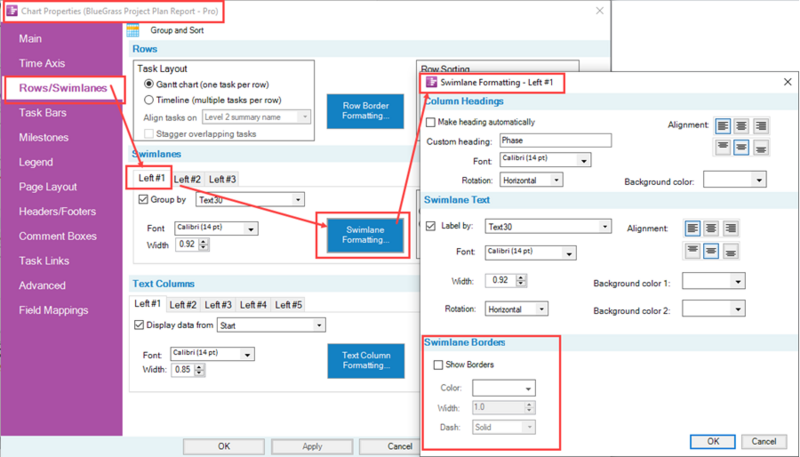Screen dimensions: 800x457
Task: Click Custom heading field containing Phase
Action: 555,140
